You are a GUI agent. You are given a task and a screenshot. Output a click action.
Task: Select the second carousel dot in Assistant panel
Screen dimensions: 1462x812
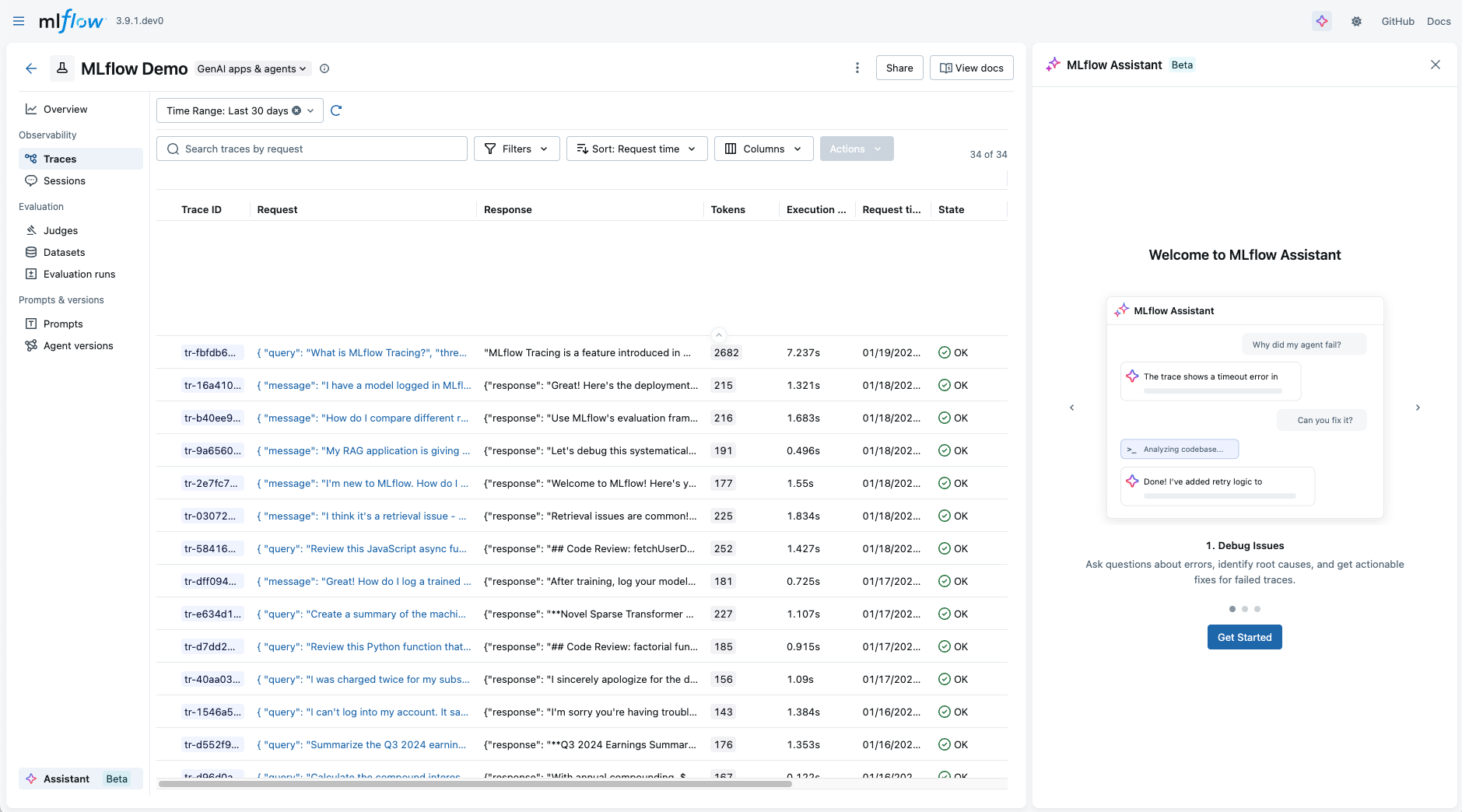1244,609
